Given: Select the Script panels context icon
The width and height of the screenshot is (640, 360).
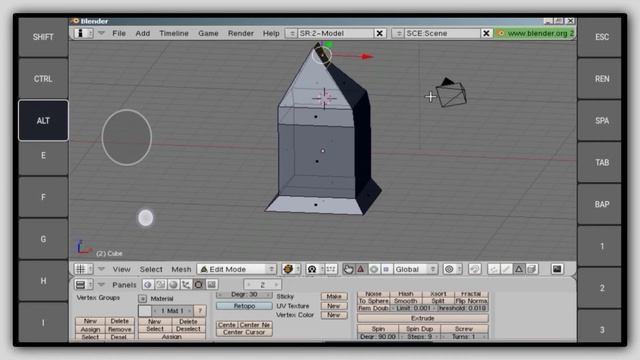Looking at the screenshot, I should pos(161,284).
